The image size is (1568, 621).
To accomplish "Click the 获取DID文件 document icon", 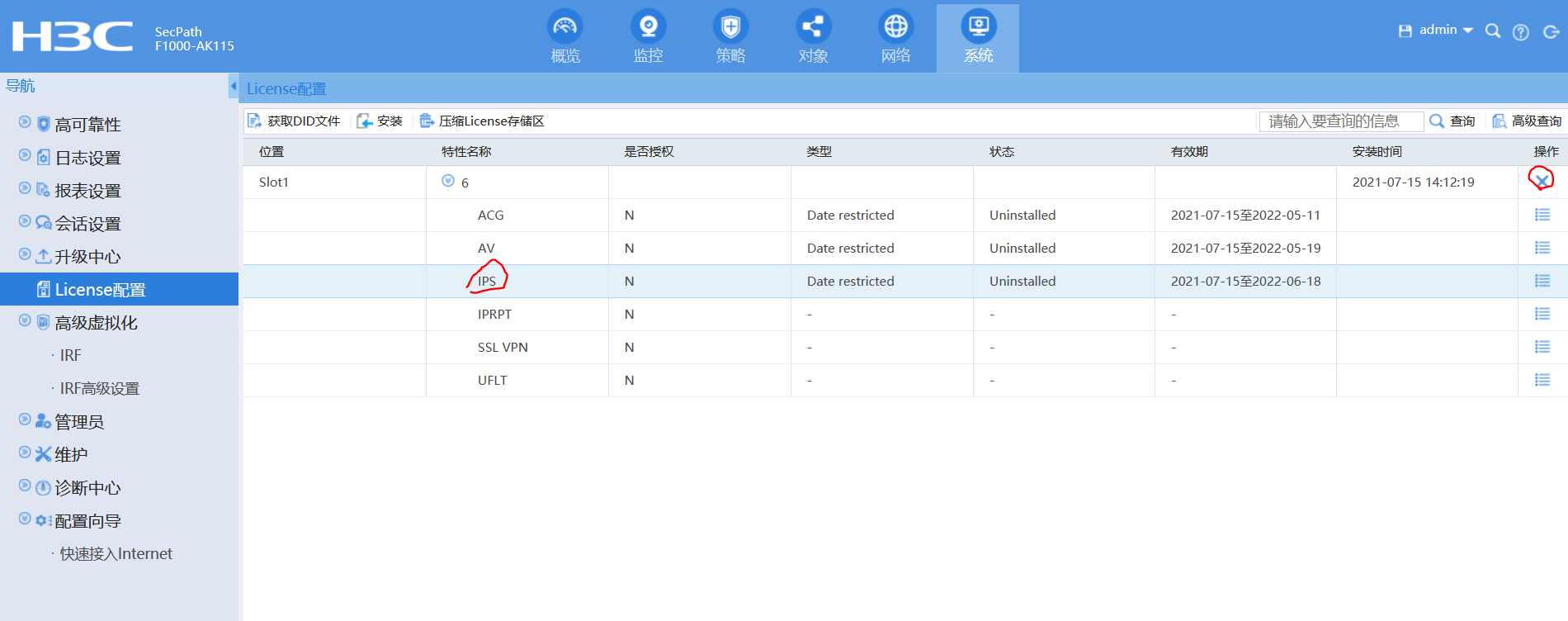I will pyautogui.click(x=255, y=121).
